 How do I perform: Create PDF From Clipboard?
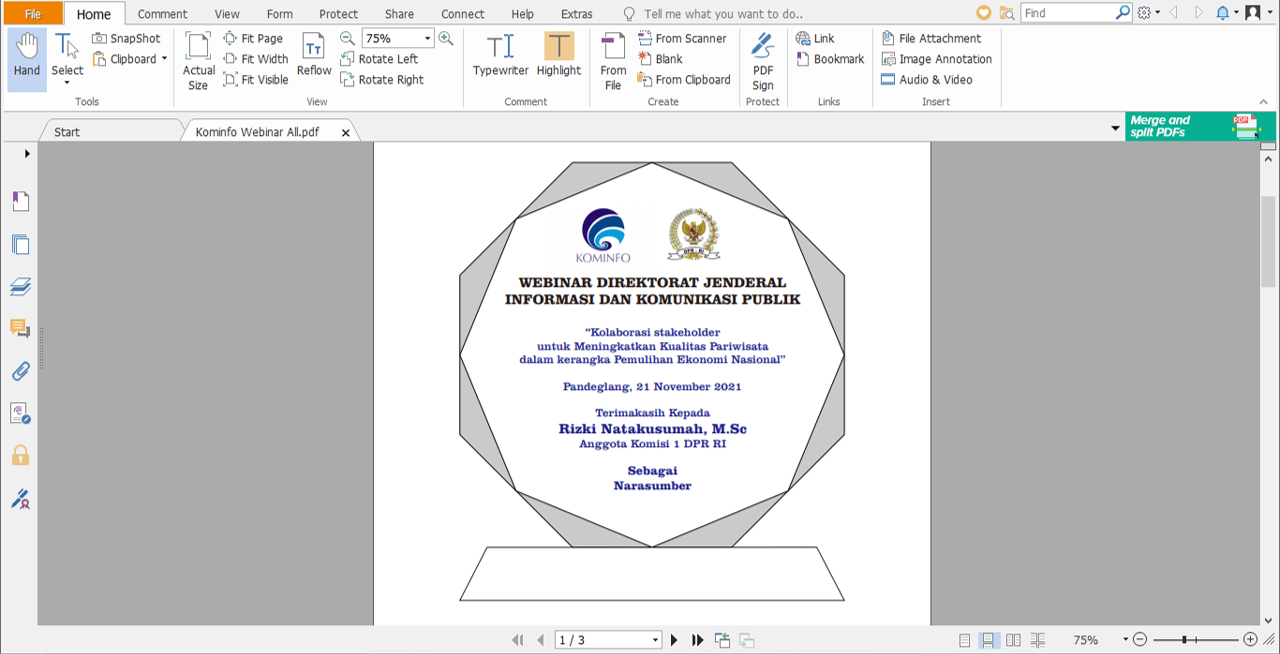pos(684,80)
